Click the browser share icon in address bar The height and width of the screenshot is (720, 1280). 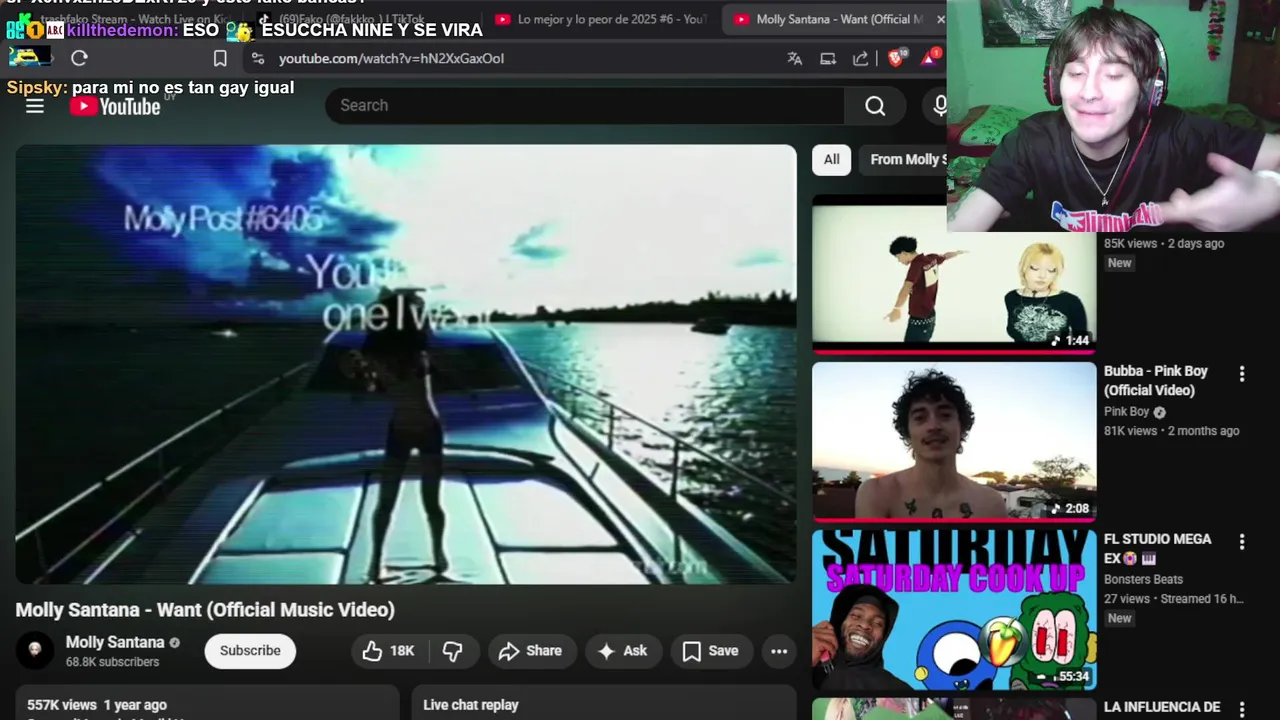pos(860,58)
